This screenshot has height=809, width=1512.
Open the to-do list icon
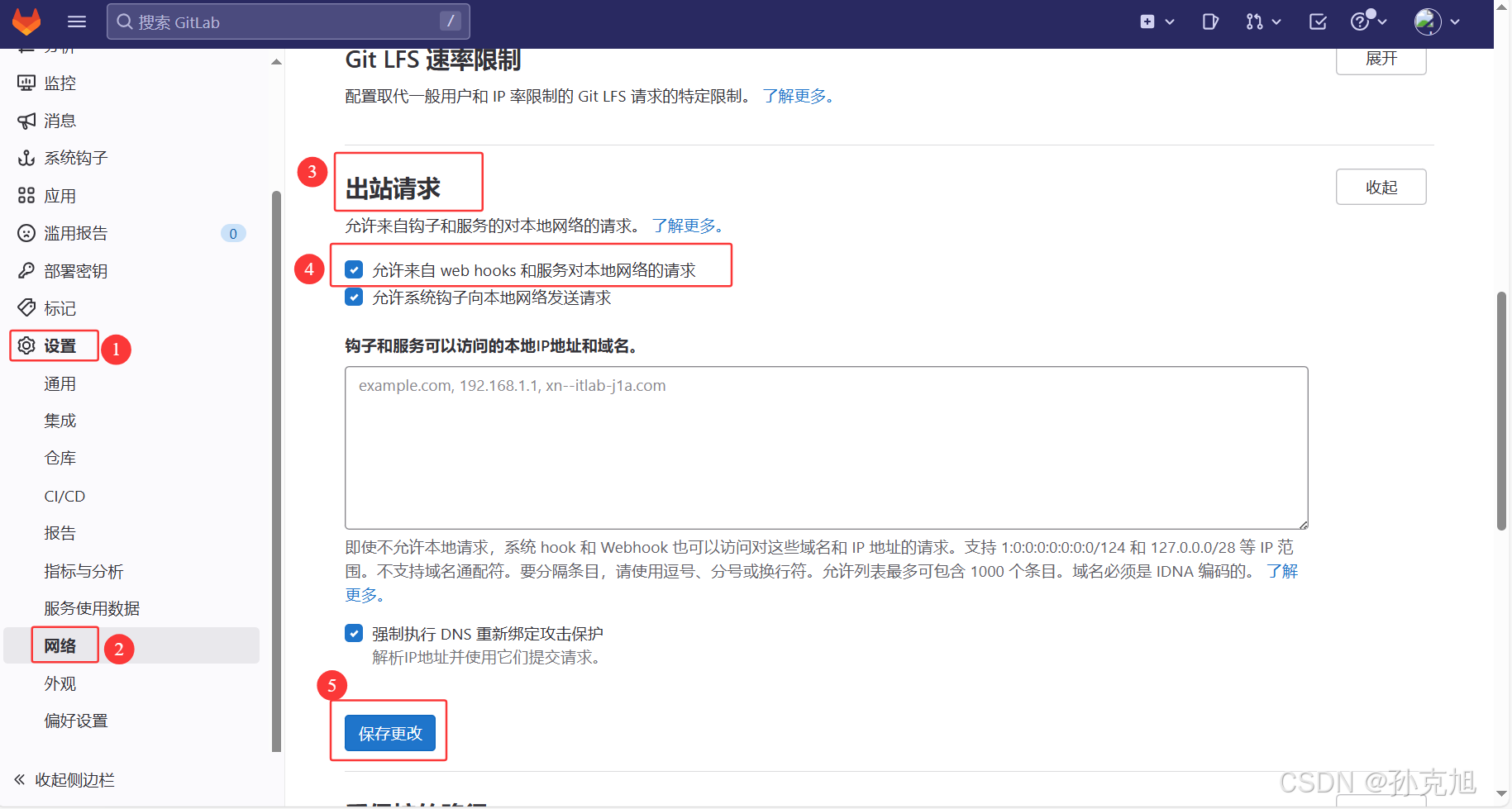1318,22
